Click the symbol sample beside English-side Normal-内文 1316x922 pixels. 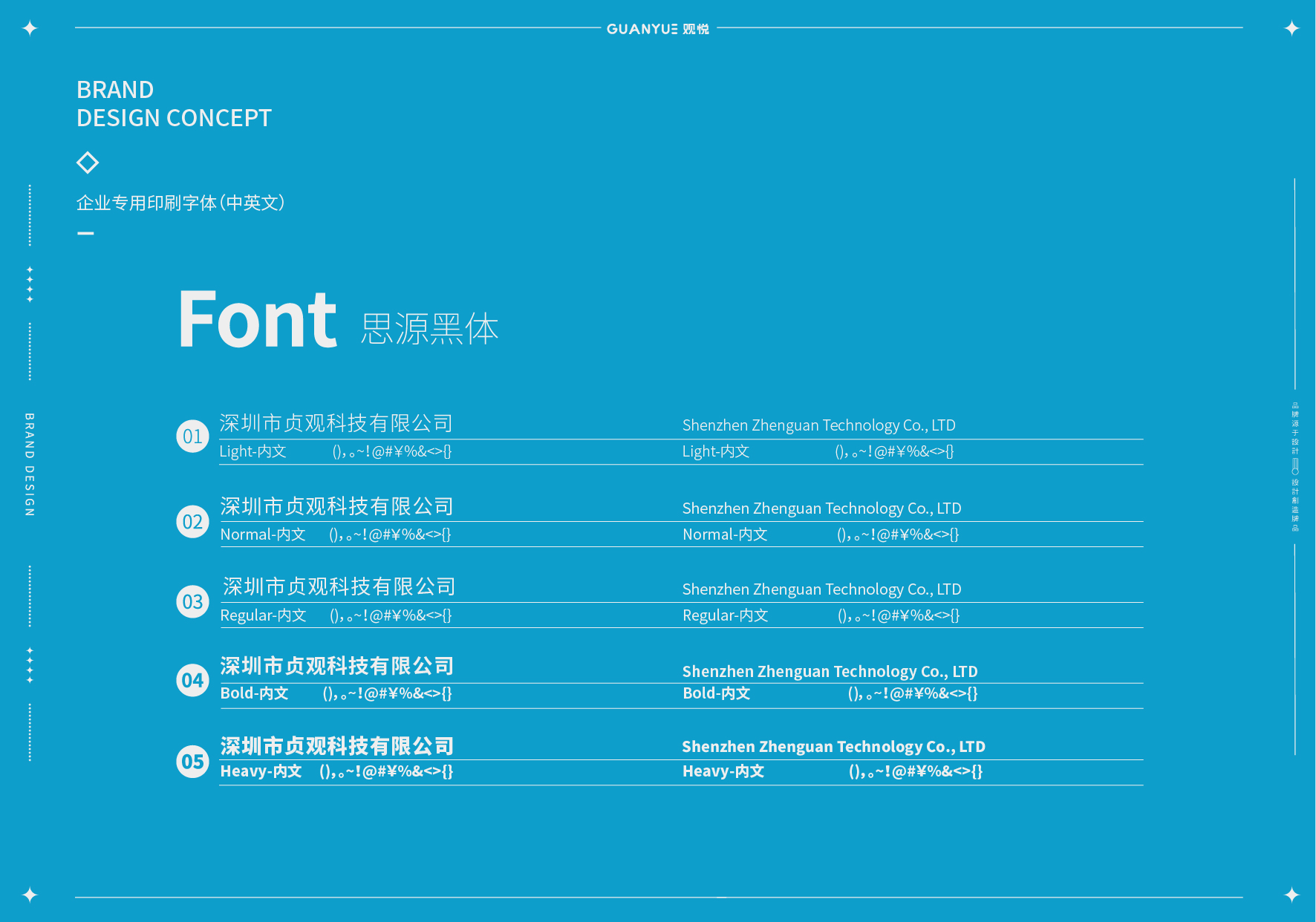[x=898, y=534]
